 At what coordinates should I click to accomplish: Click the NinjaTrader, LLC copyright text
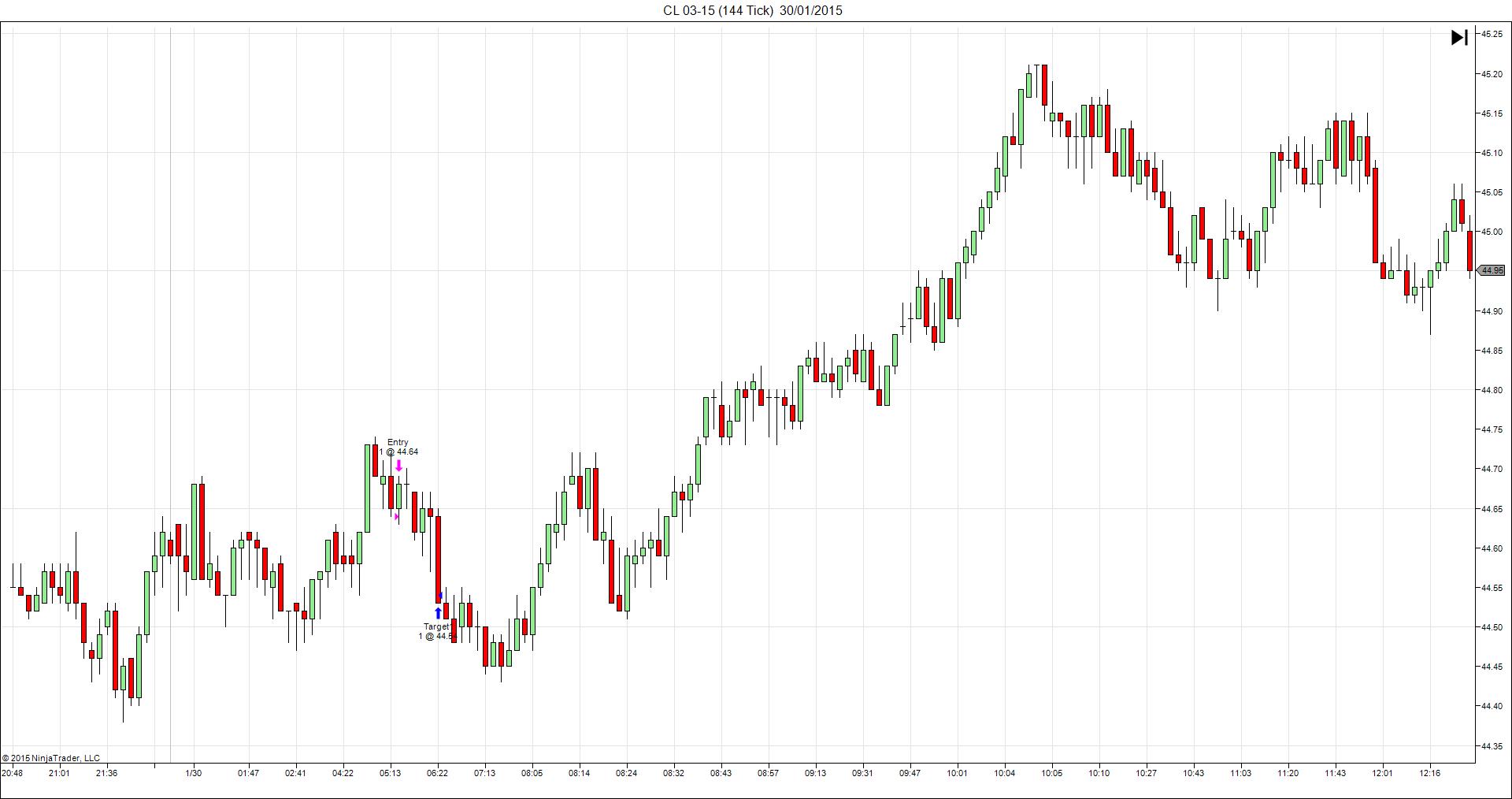(x=51, y=758)
